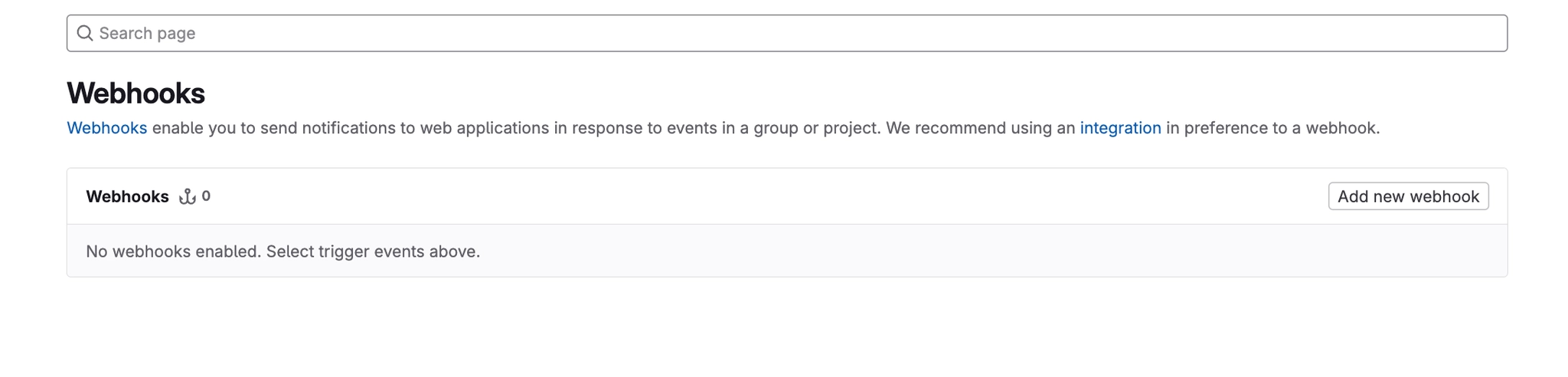Click the hook icon beside Webhooks count

click(188, 197)
